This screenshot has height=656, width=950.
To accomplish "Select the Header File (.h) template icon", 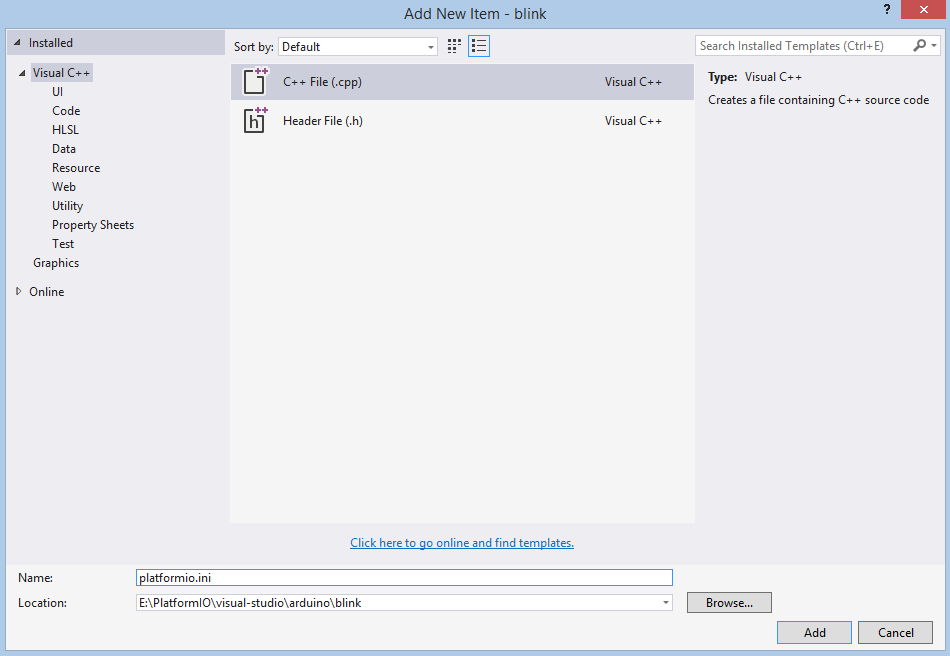I will (x=255, y=121).
